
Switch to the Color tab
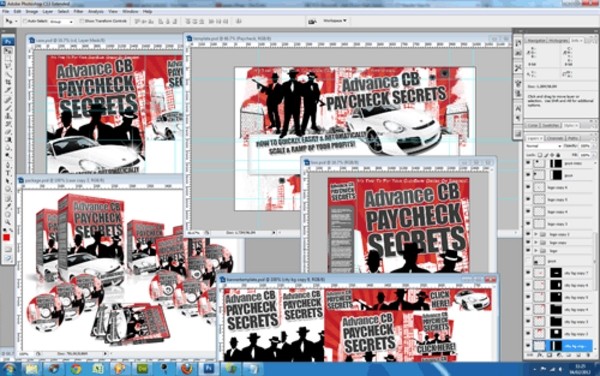(532, 125)
